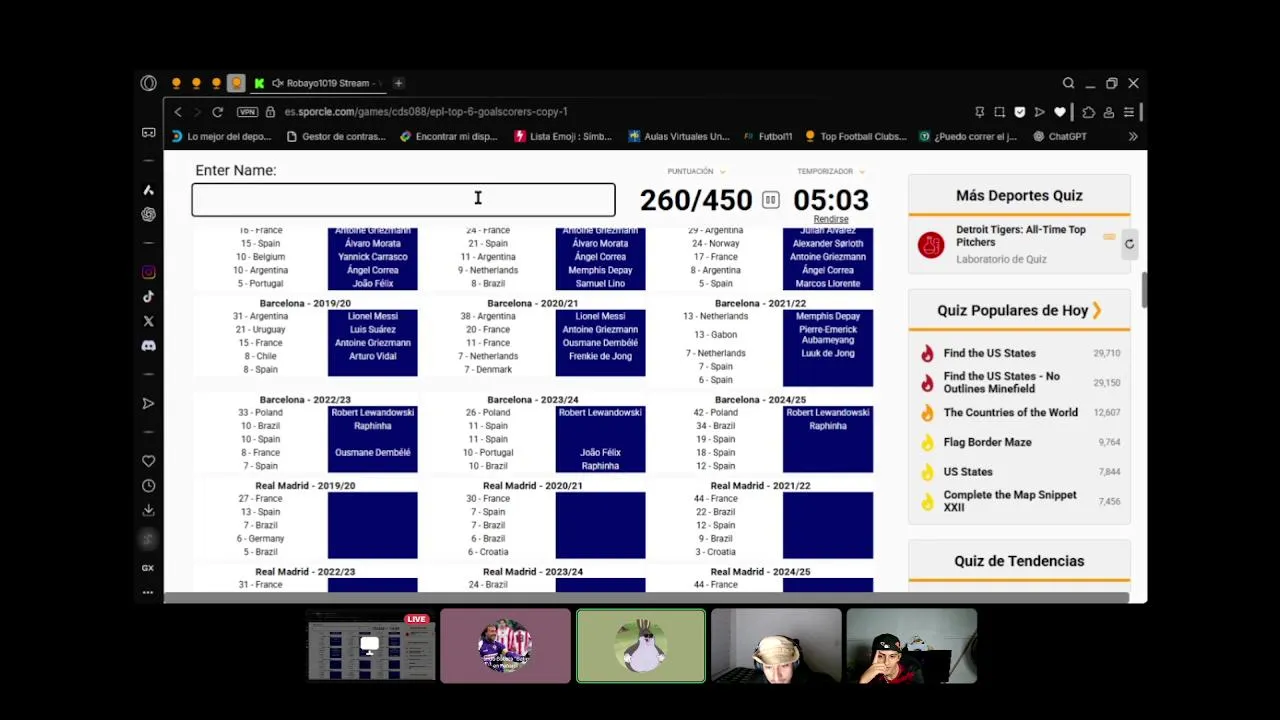The height and width of the screenshot is (720, 1280).
Task: Open Opera menu logo
Action: pos(148,83)
